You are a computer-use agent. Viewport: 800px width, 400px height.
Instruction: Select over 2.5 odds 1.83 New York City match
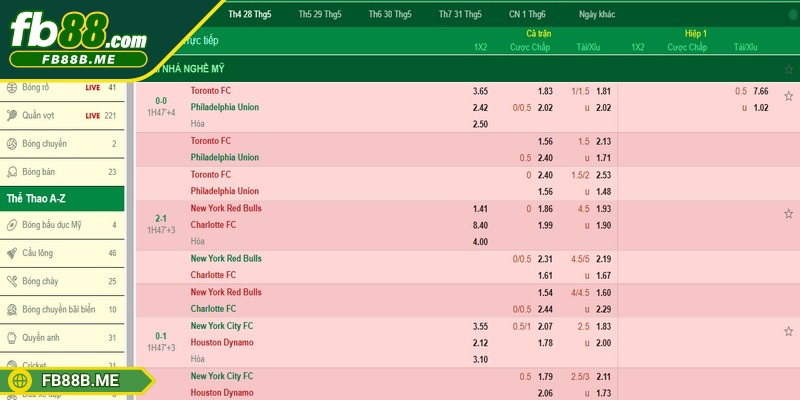(x=603, y=327)
